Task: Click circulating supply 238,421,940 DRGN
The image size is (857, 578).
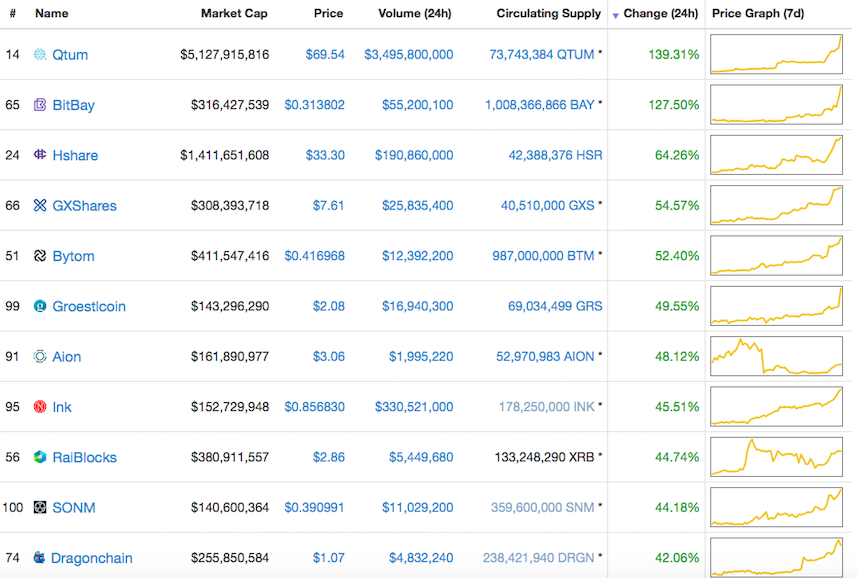Action: (538, 558)
